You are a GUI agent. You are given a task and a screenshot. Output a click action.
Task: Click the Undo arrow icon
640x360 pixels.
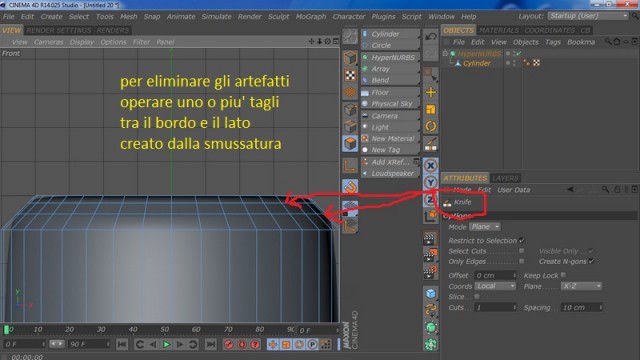431,37
